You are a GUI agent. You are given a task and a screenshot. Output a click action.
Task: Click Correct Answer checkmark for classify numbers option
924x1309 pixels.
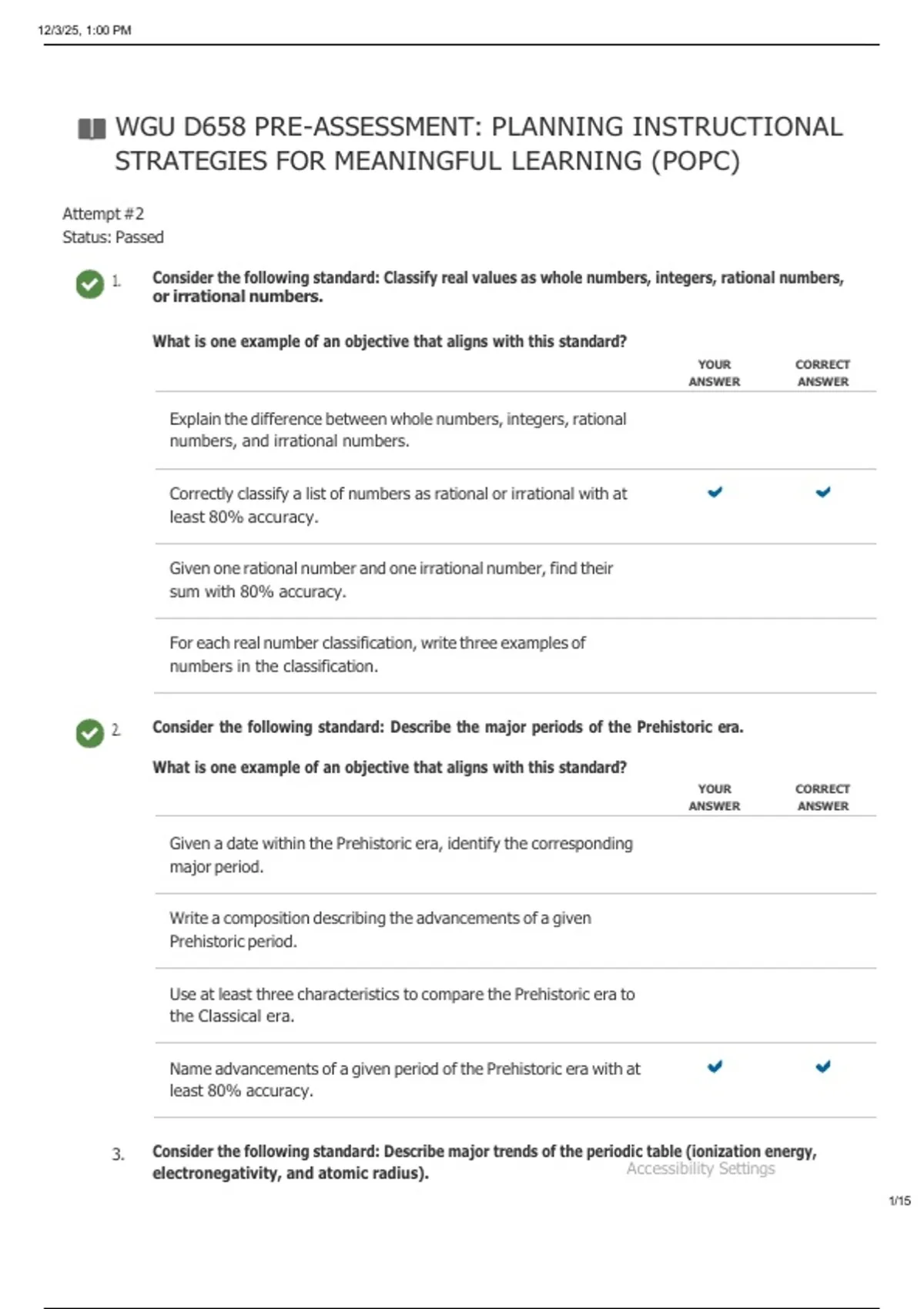click(x=823, y=492)
